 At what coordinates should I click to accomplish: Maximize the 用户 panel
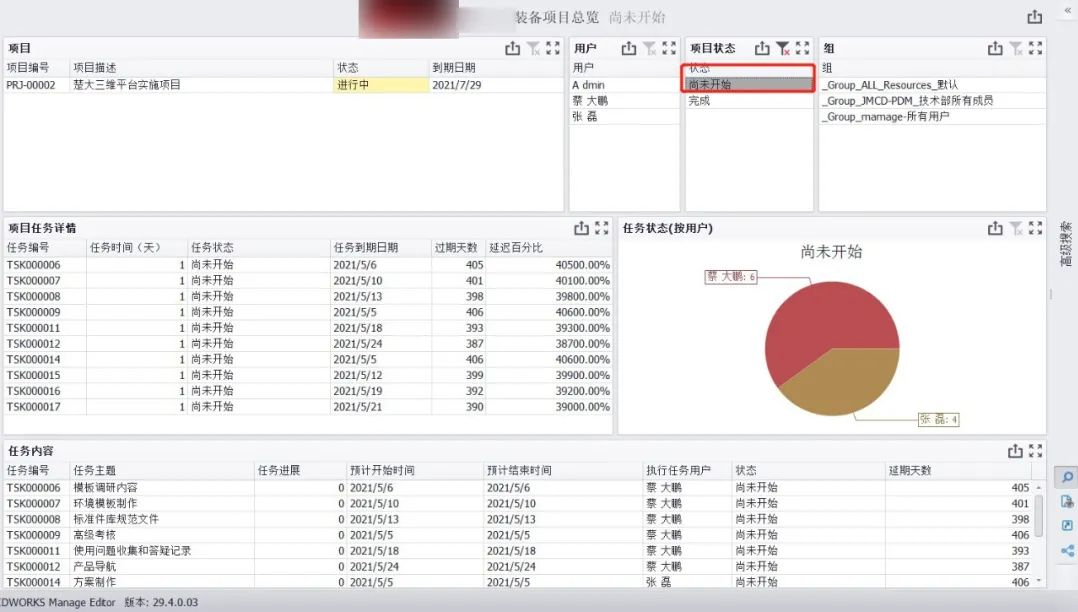click(x=669, y=48)
